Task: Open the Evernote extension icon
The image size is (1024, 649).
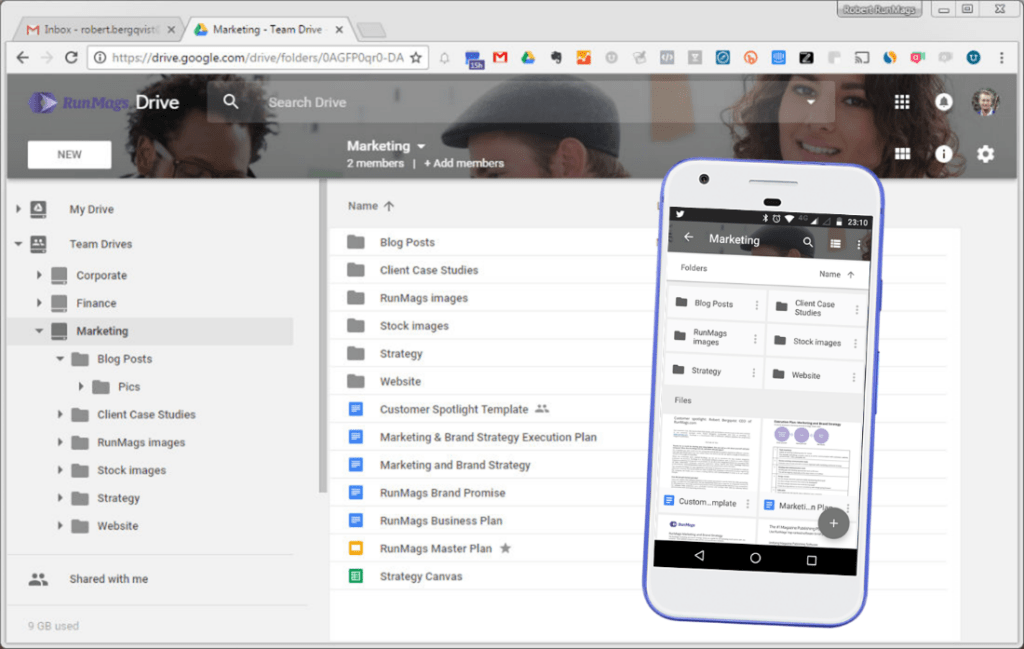Action: click(x=556, y=57)
